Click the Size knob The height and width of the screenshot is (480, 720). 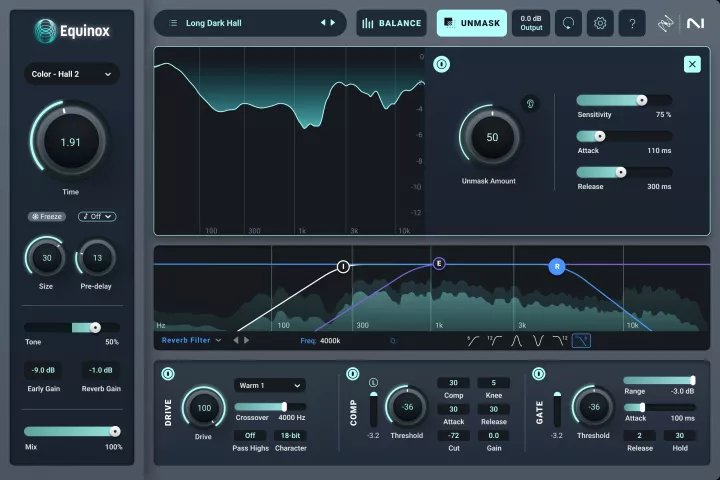(46, 258)
